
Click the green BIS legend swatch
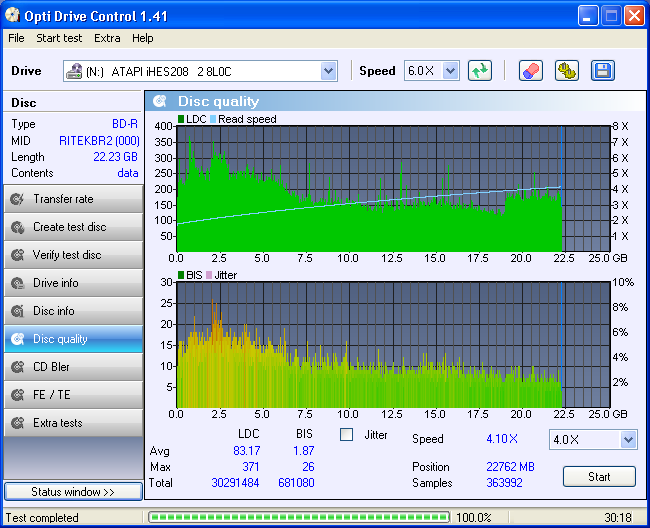[x=181, y=275]
